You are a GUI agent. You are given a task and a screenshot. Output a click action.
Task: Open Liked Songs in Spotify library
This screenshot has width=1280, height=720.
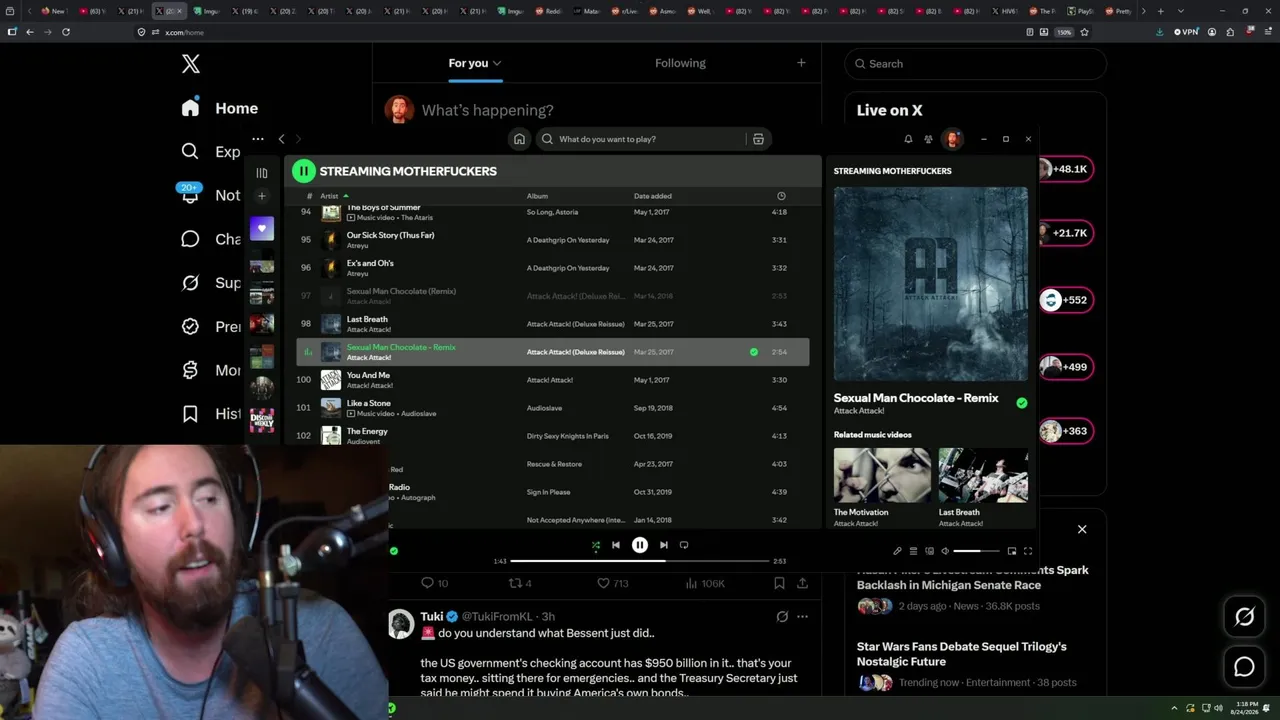(x=262, y=229)
